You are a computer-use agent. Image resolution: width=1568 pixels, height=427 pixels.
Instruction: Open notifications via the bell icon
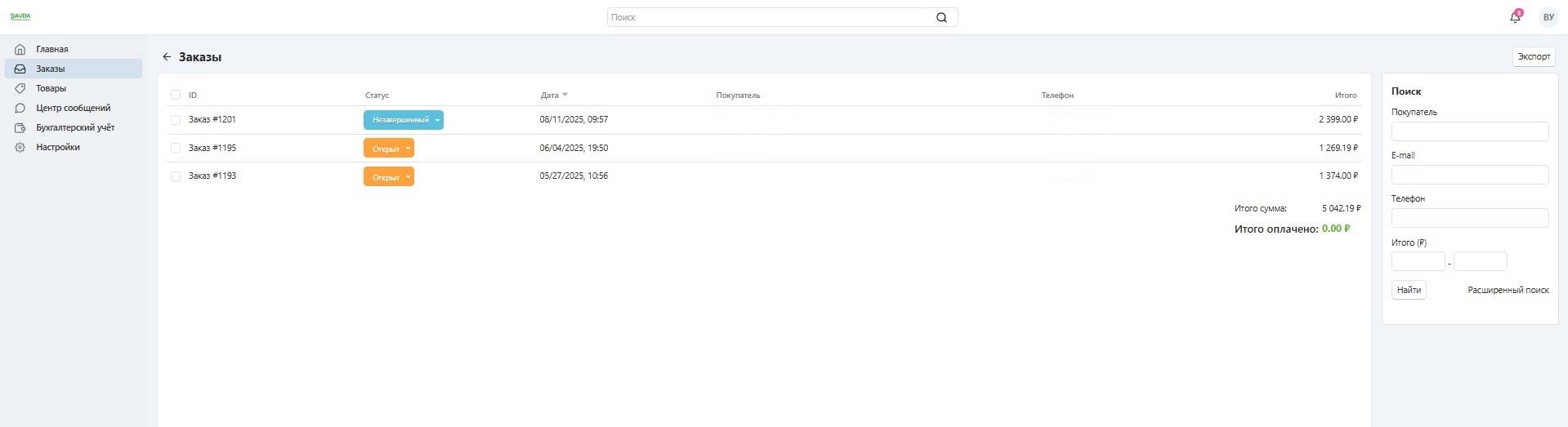[1515, 17]
